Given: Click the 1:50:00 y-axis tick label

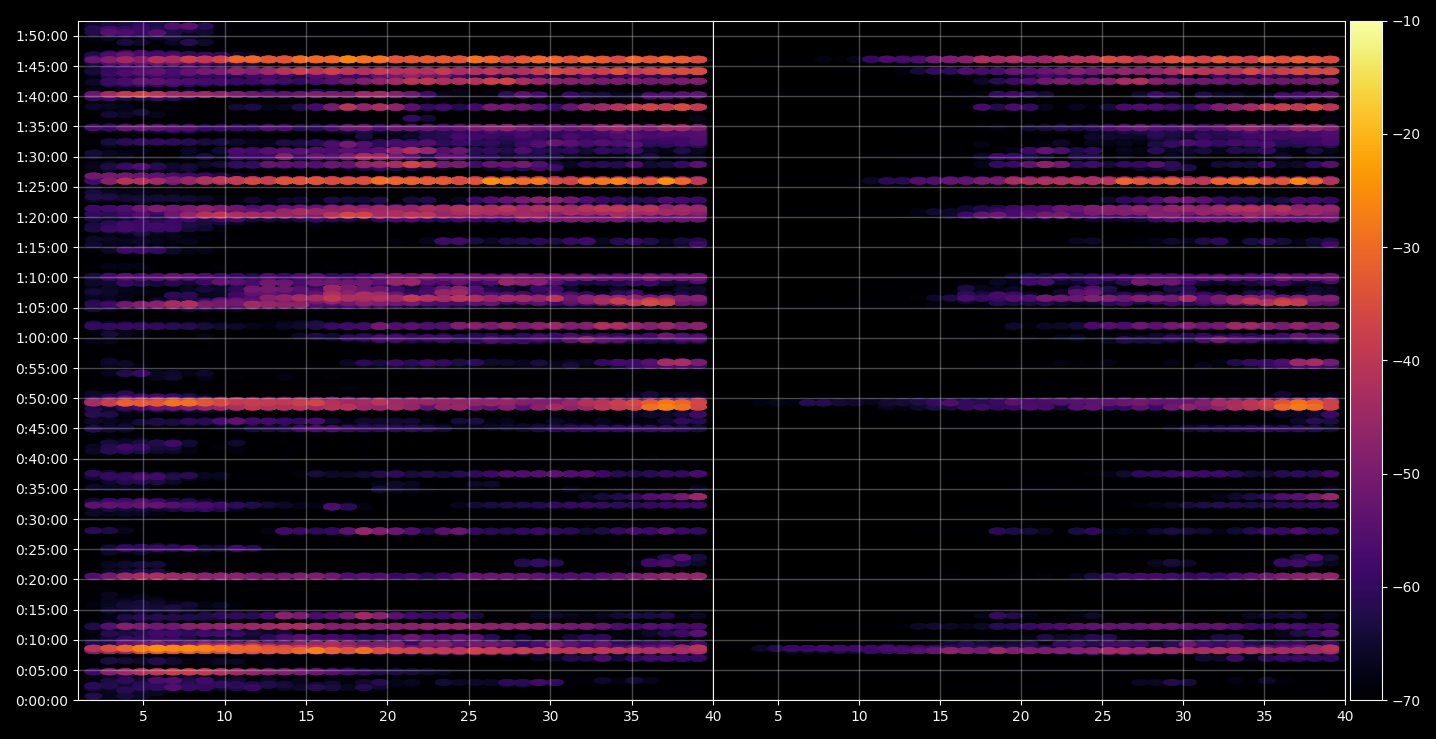Looking at the screenshot, I should tap(42, 36).
